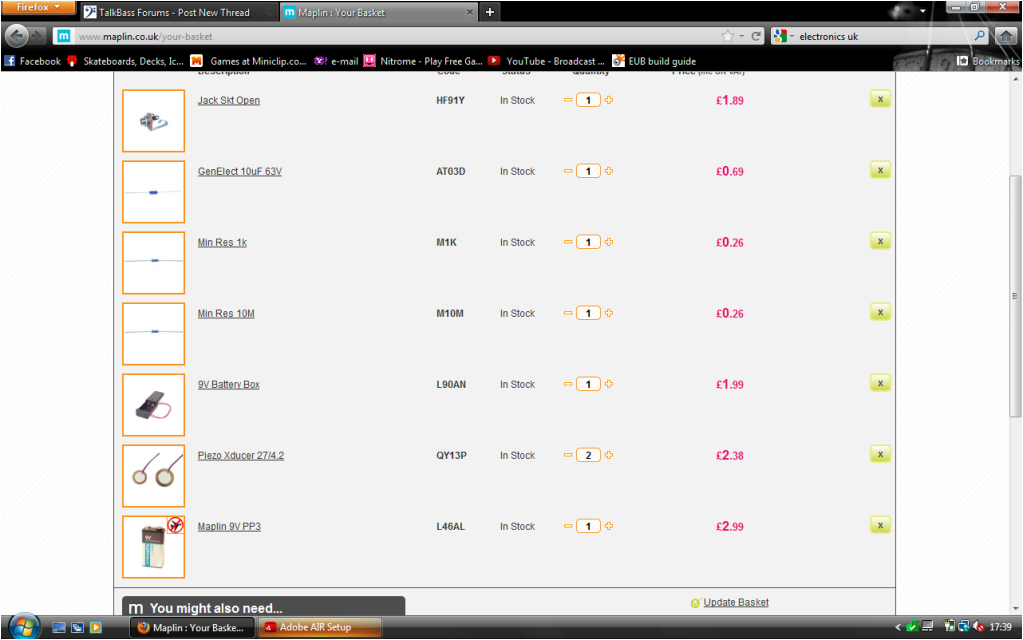Decrease quantity of GenElect 10uF 63V
The image size is (1023, 640).
pyautogui.click(x=568, y=171)
